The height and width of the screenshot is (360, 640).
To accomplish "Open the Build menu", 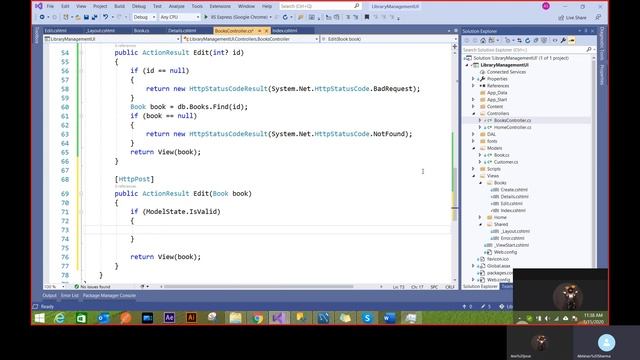I will pyautogui.click(x=119, y=6).
